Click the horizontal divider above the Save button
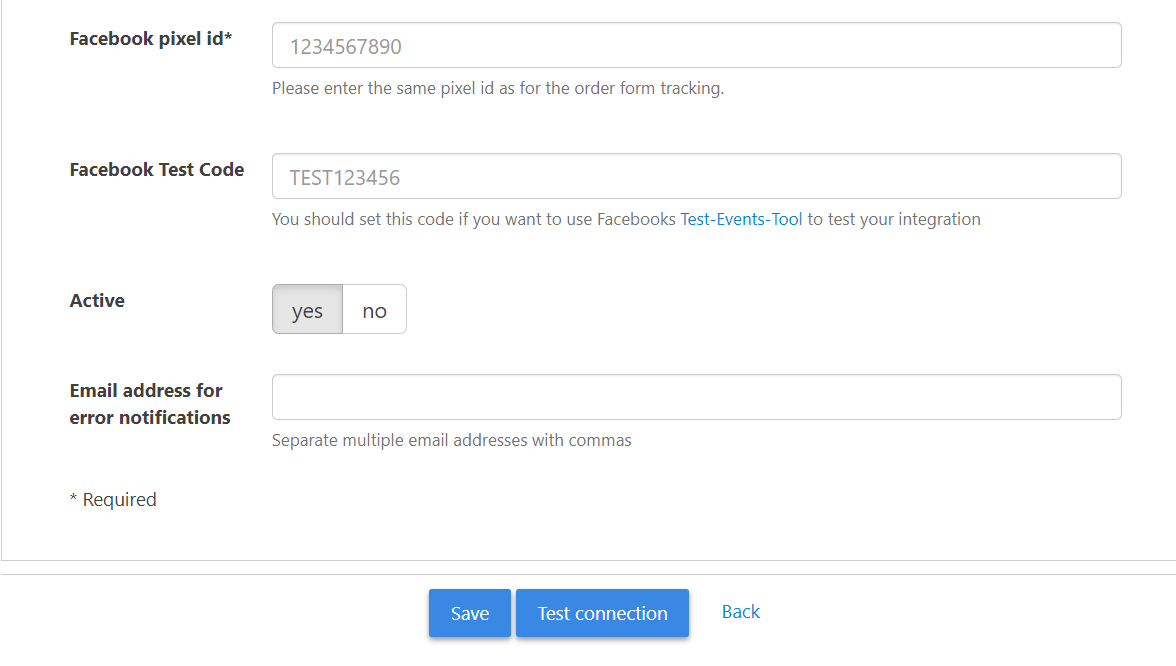 point(588,574)
